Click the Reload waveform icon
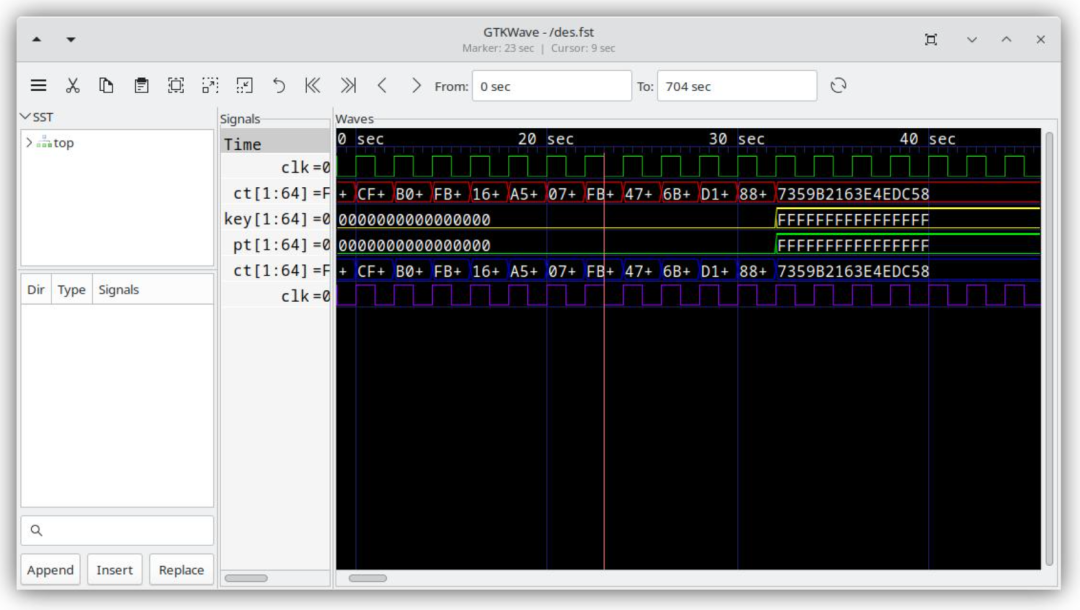 coord(838,86)
